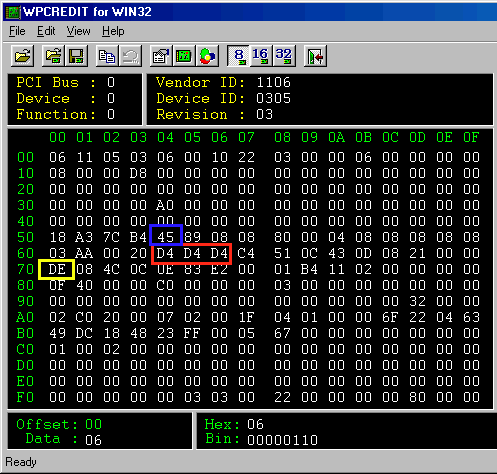This screenshot has width=497, height=474.
Task: Switch to 16-bit display mode
Action: [x=261, y=56]
